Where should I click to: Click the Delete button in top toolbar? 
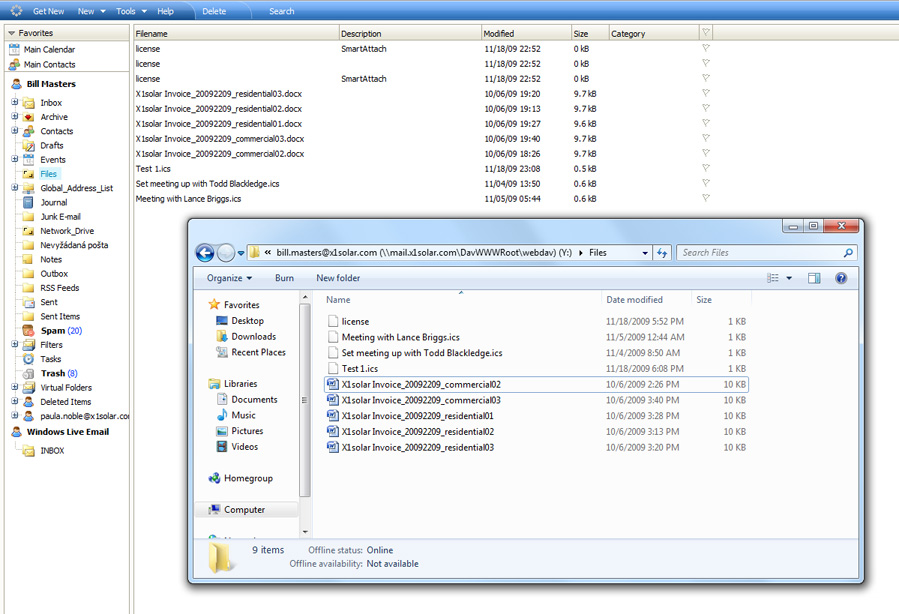214,11
